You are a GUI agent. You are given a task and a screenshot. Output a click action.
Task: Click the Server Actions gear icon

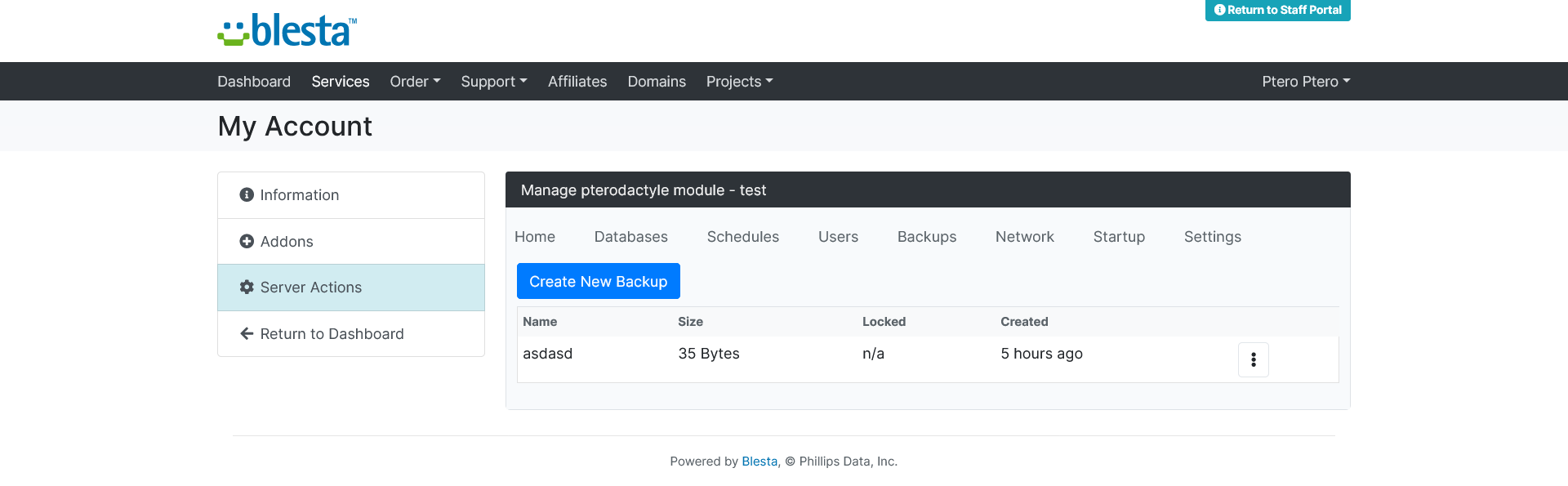point(247,287)
